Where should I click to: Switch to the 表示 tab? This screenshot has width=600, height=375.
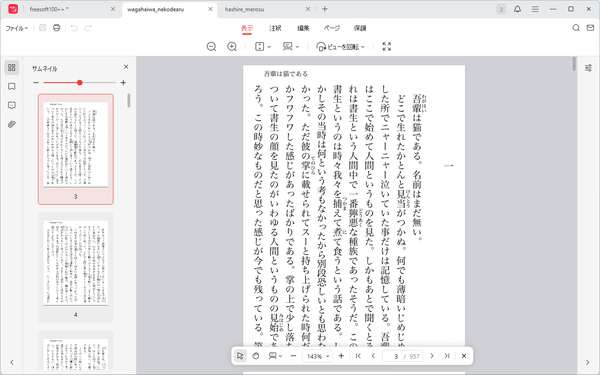(x=247, y=28)
